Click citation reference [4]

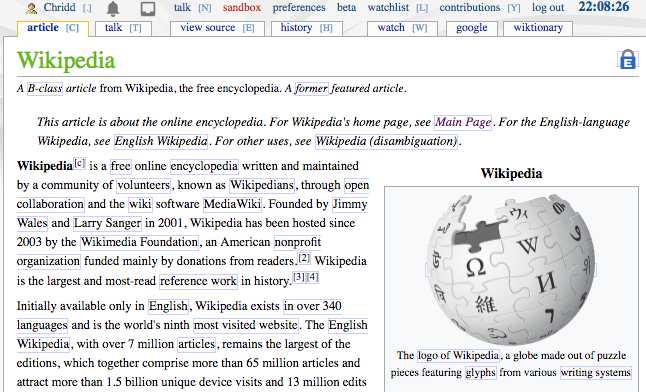313,277
